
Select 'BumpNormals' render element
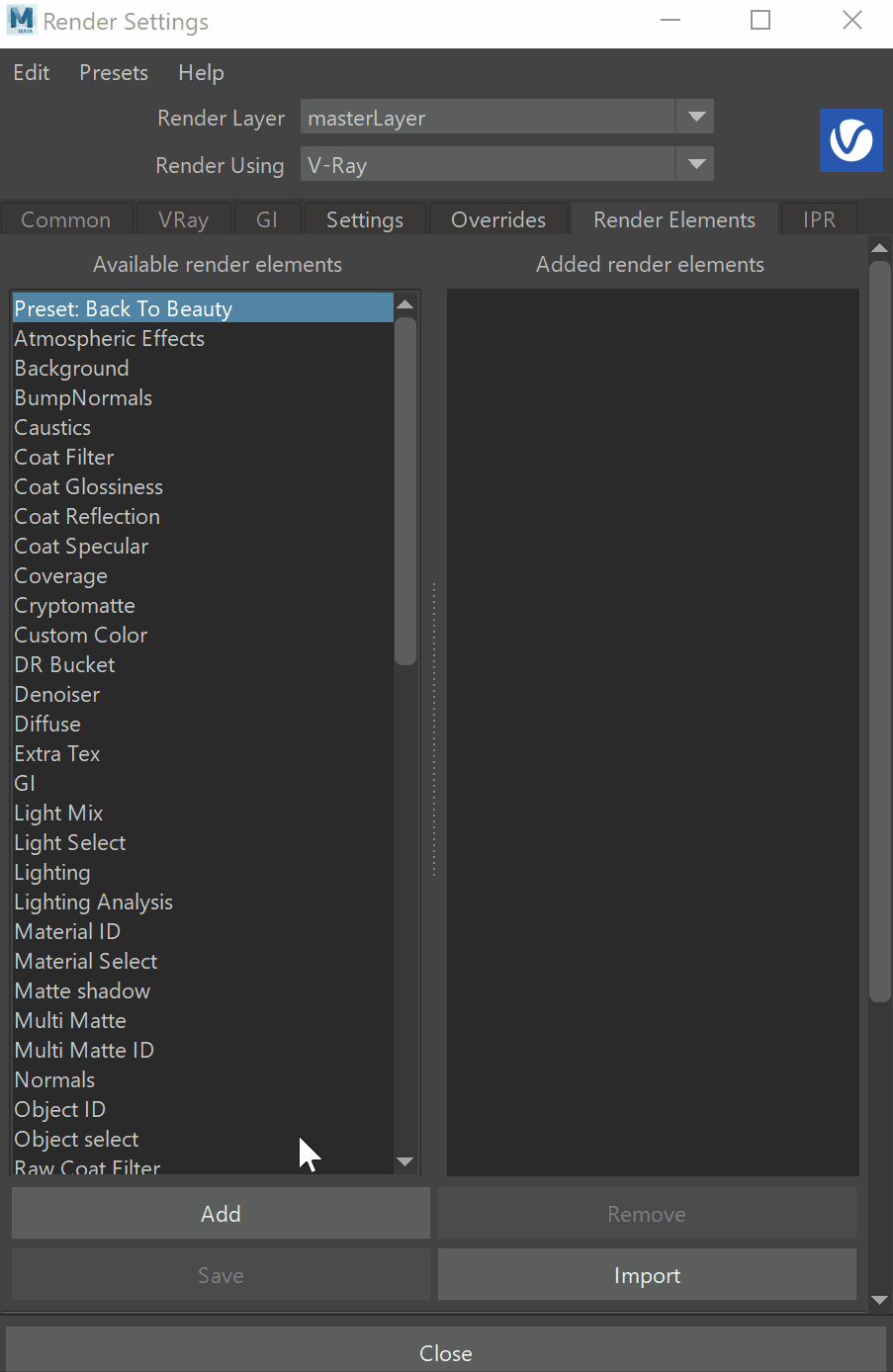[203, 397]
